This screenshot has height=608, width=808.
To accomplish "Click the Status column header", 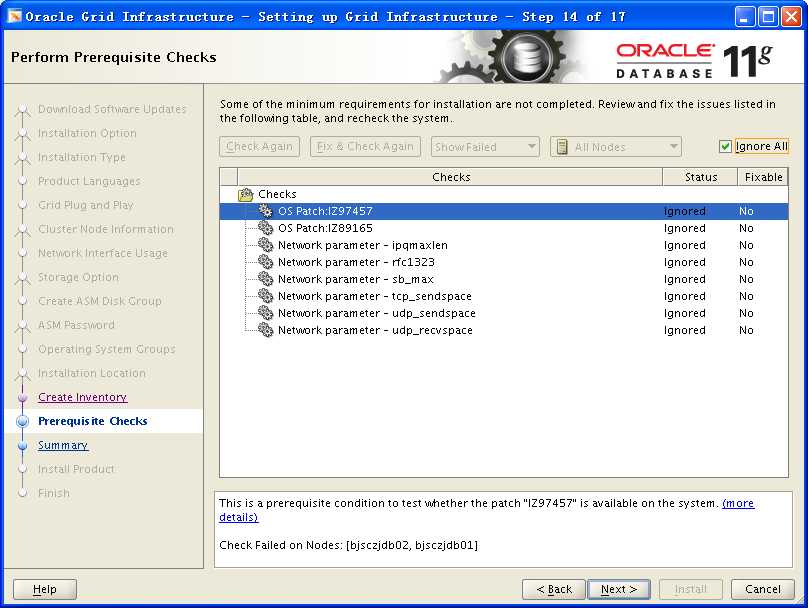I will tap(700, 177).
